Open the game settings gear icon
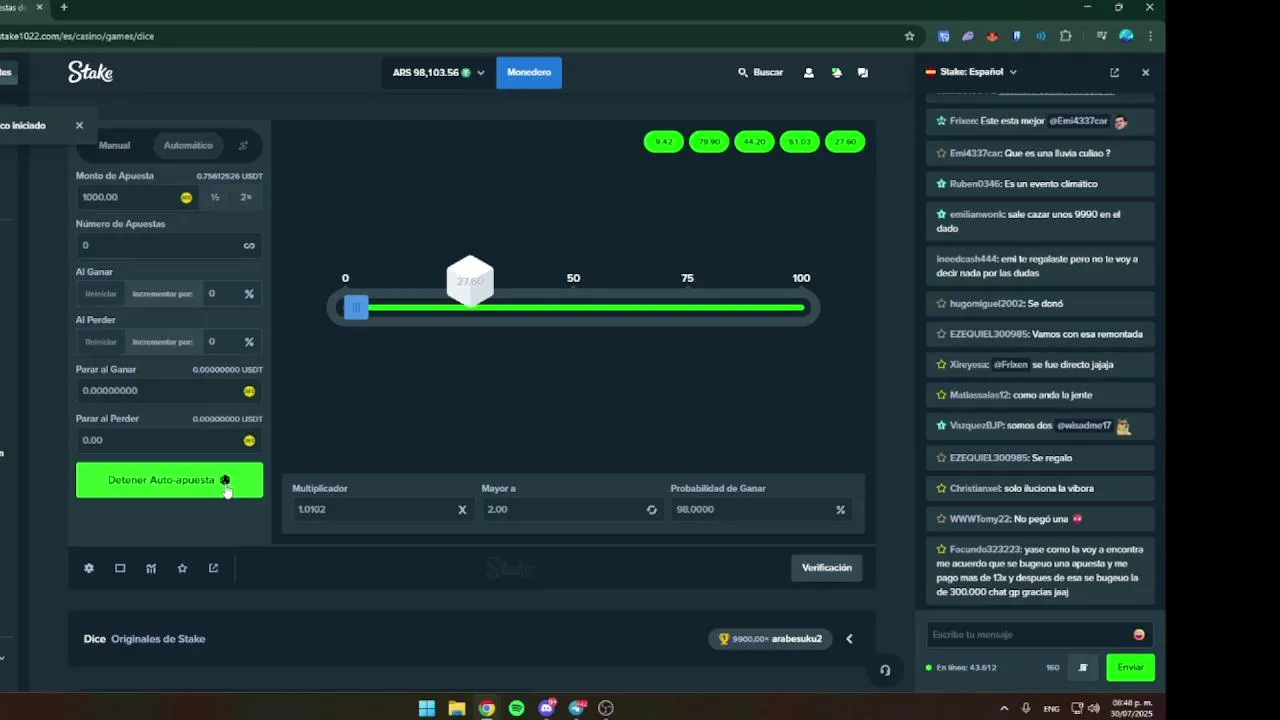This screenshot has height=720, width=1280. [x=89, y=568]
